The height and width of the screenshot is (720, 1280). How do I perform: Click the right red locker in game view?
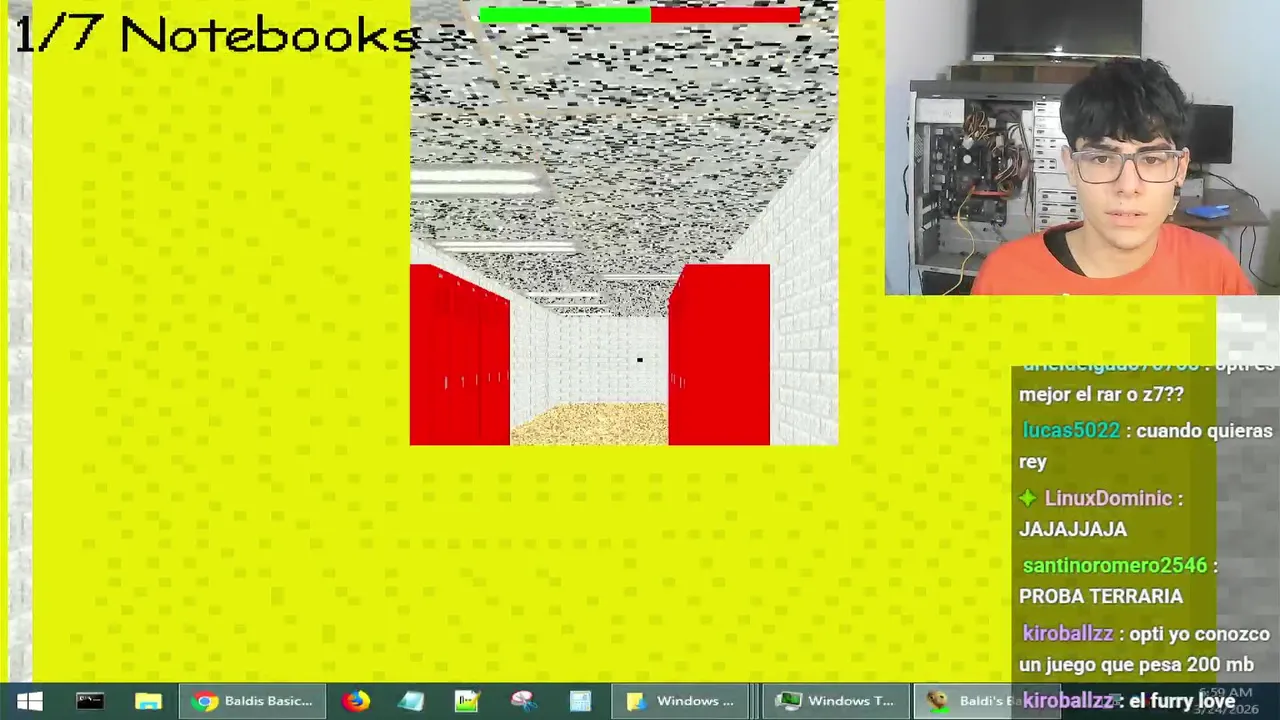pyautogui.click(x=719, y=354)
